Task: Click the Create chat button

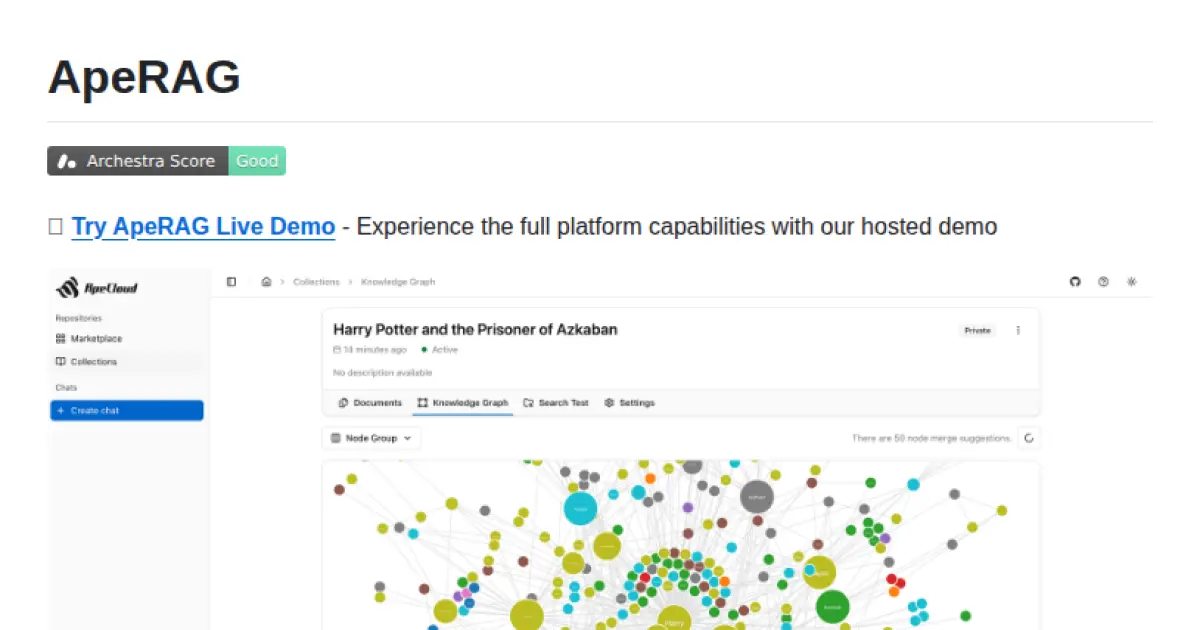Action: click(127, 411)
